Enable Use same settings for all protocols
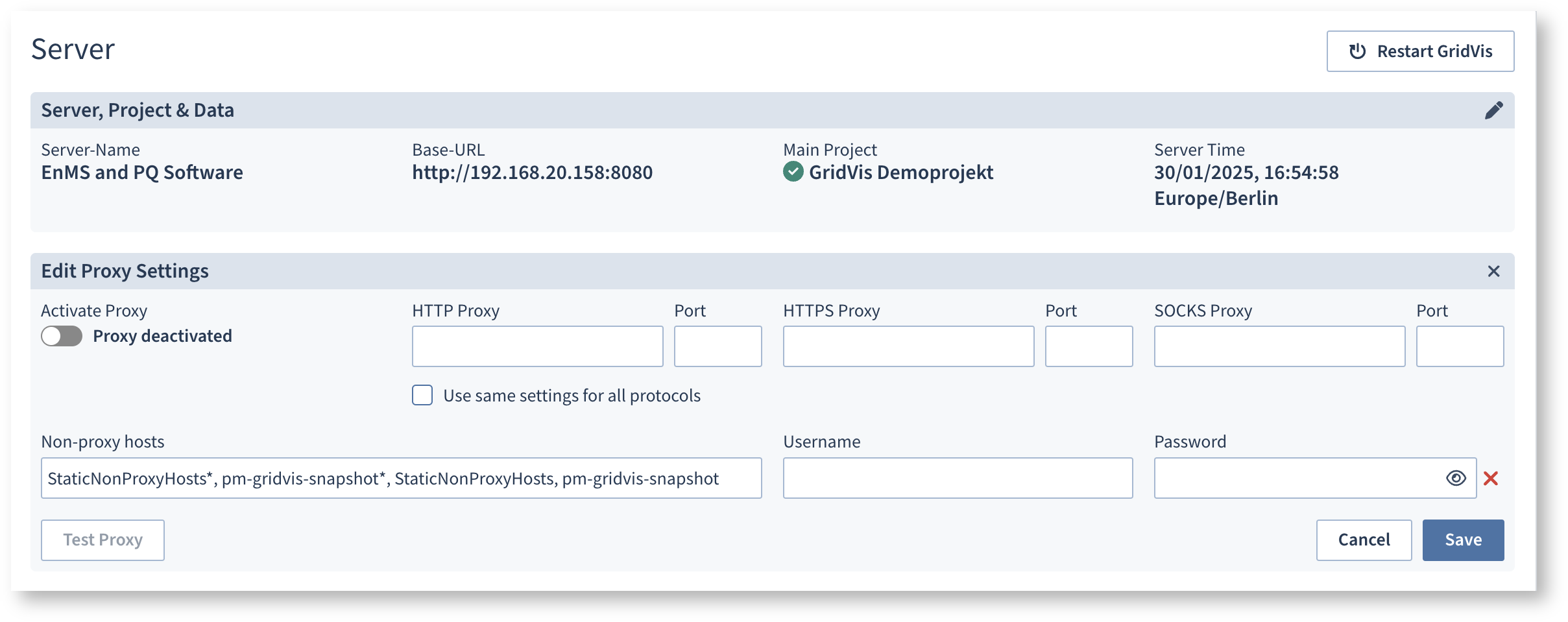The width and height of the screenshot is (1568, 622). (x=422, y=396)
